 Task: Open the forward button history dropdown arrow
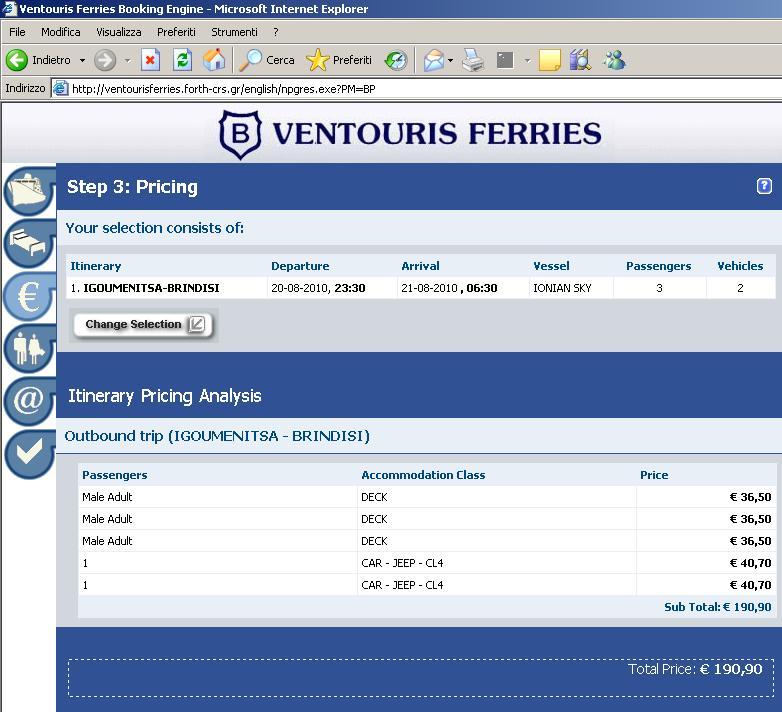tap(128, 60)
